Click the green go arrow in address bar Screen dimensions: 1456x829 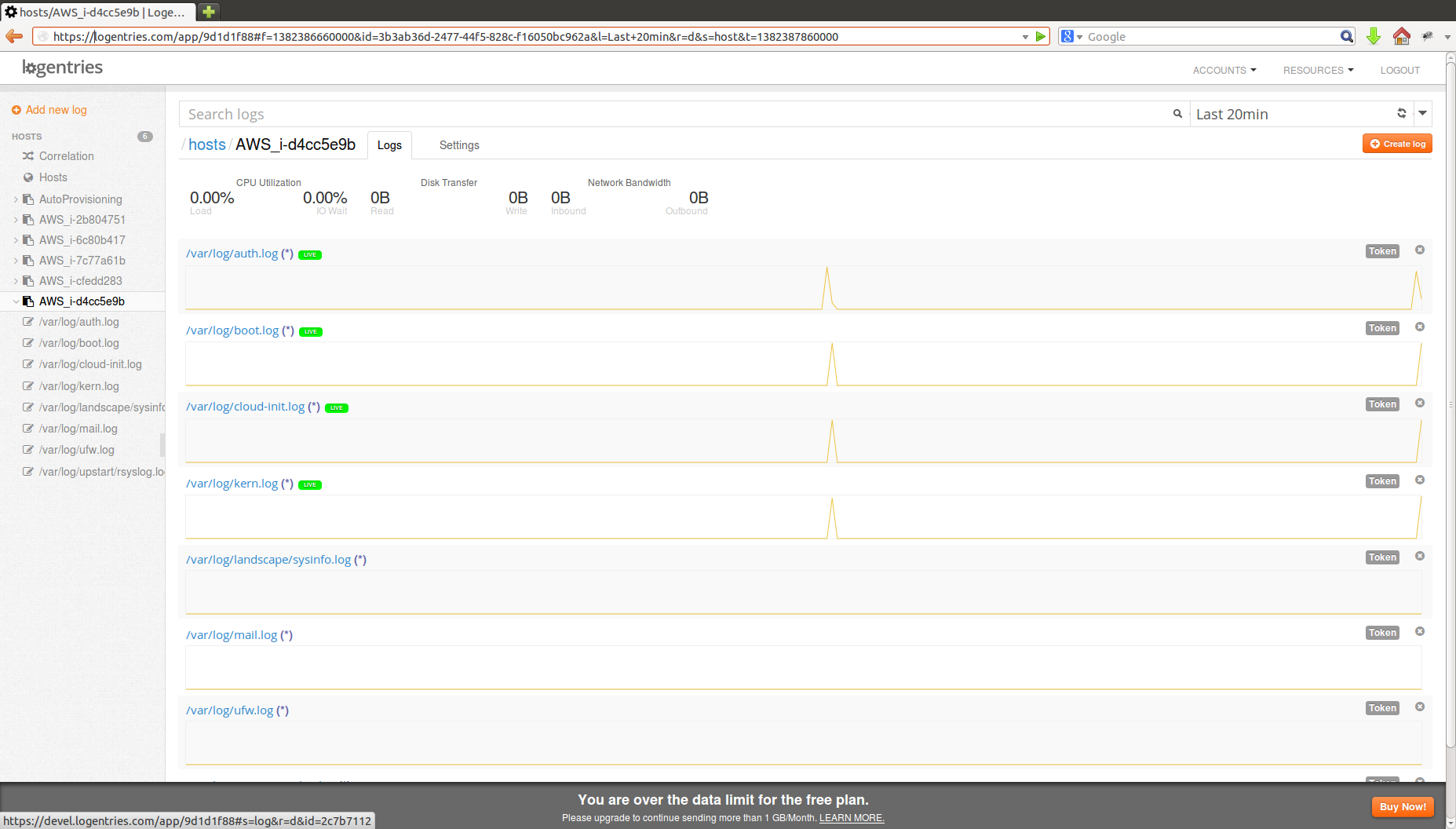1041,37
